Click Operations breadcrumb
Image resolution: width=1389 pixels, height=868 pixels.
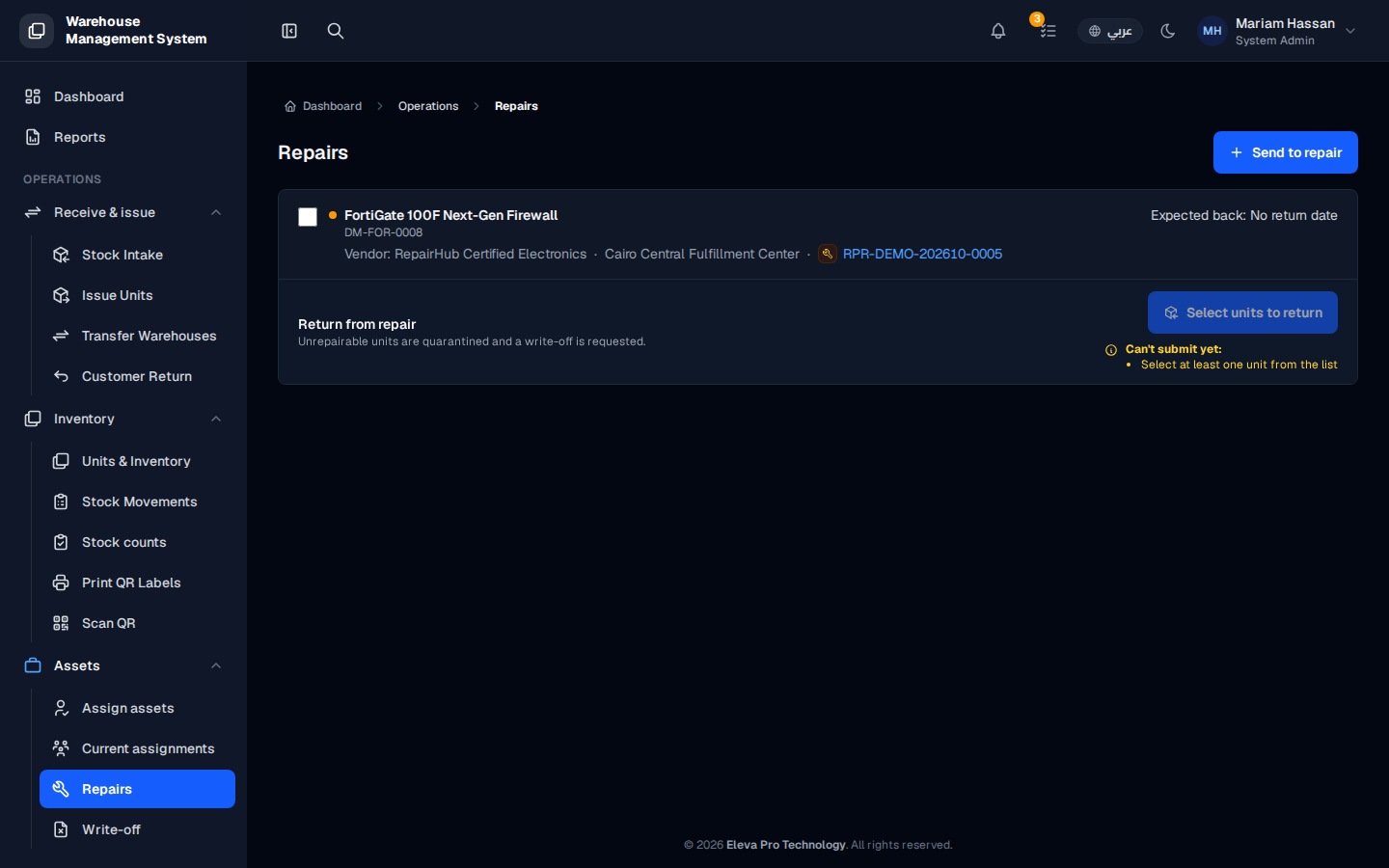(x=428, y=106)
